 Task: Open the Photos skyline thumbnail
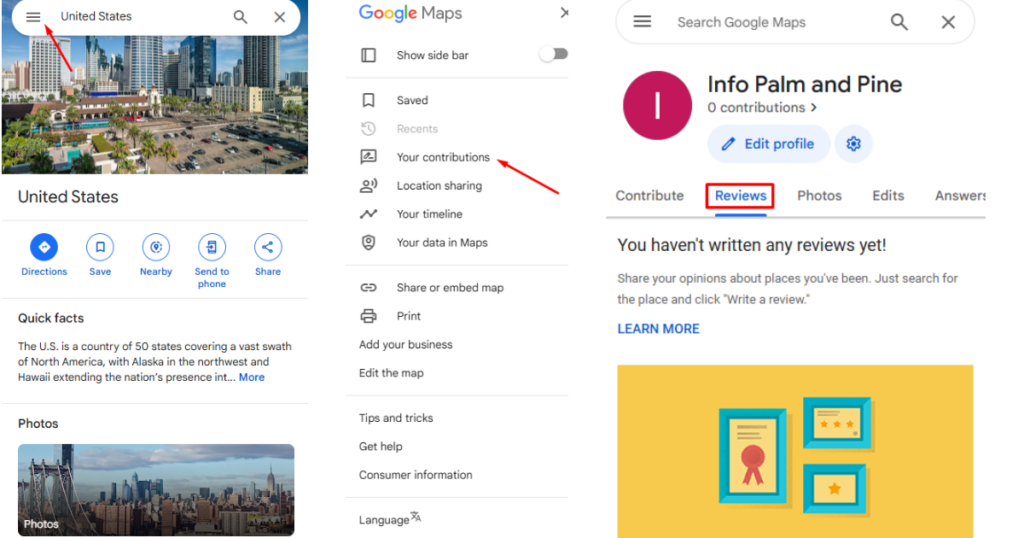[156, 490]
